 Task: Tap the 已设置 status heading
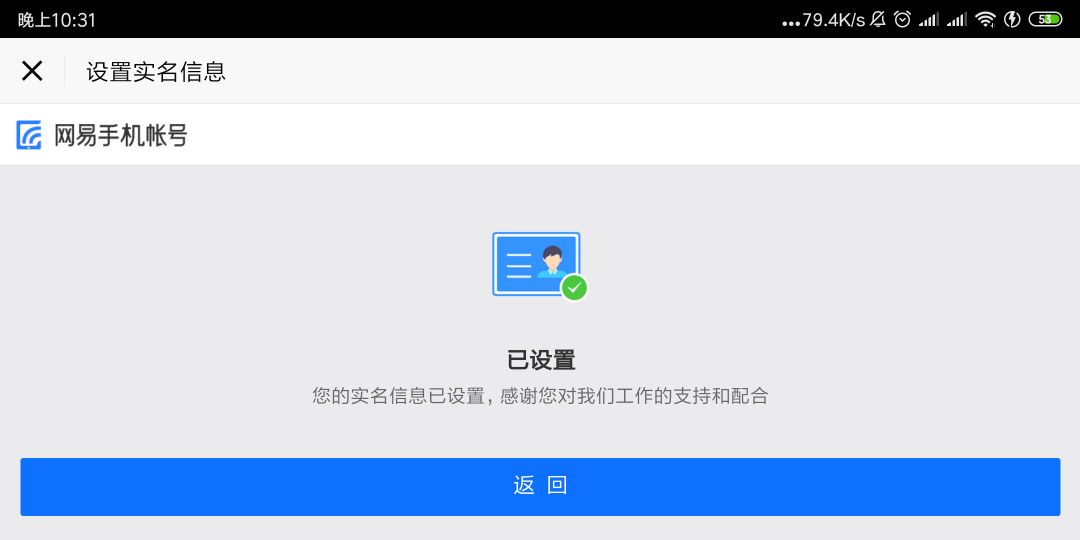point(541,360)
